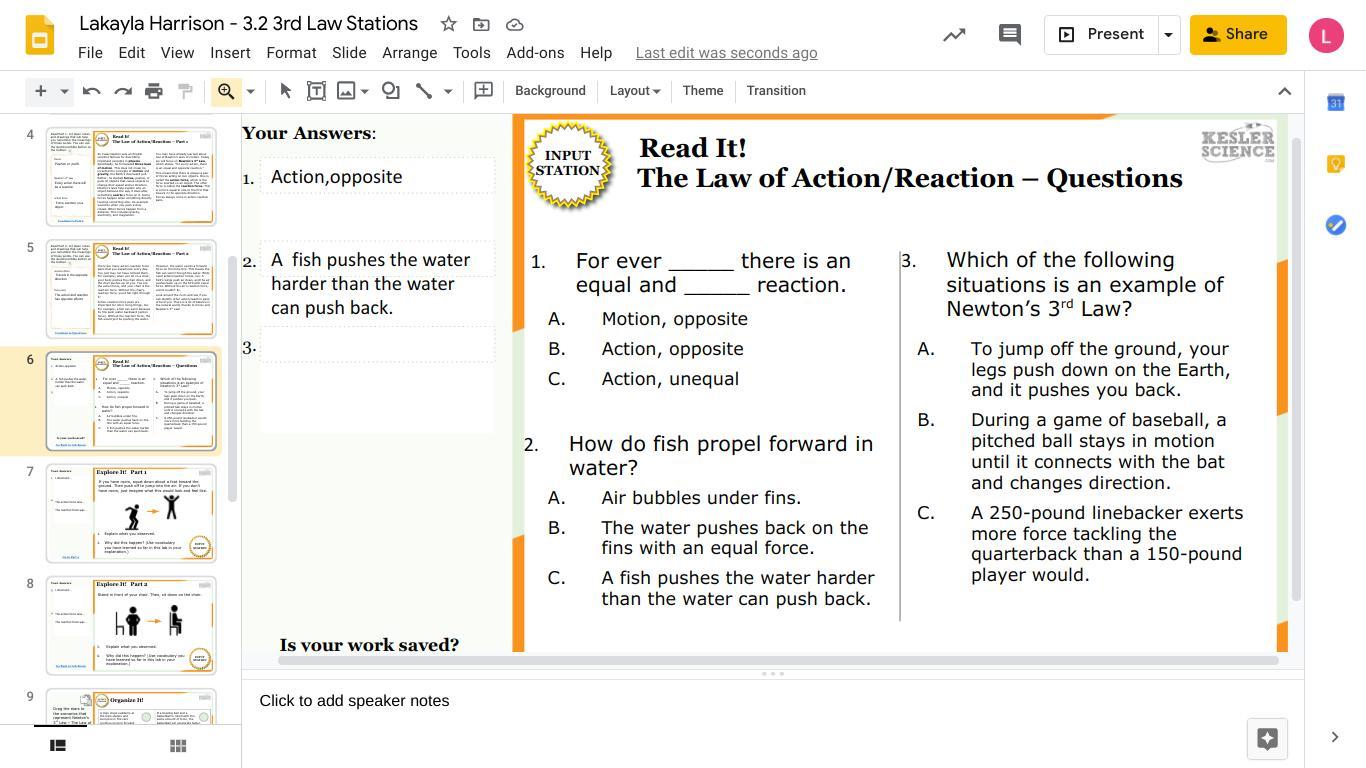This screenshot has height=768, width=1366.
Task: Redo the last action
Action: tap(122, 91)
